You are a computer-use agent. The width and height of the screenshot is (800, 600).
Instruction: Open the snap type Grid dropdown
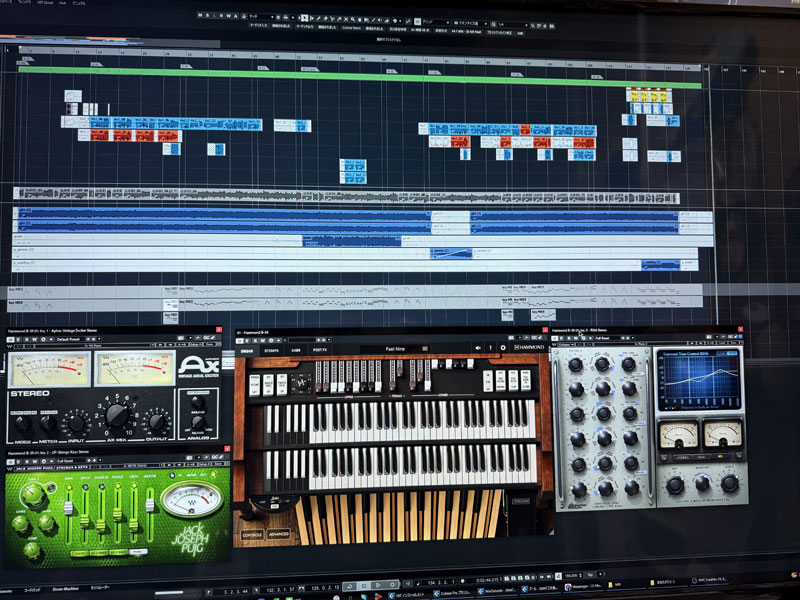coord(435,22)
